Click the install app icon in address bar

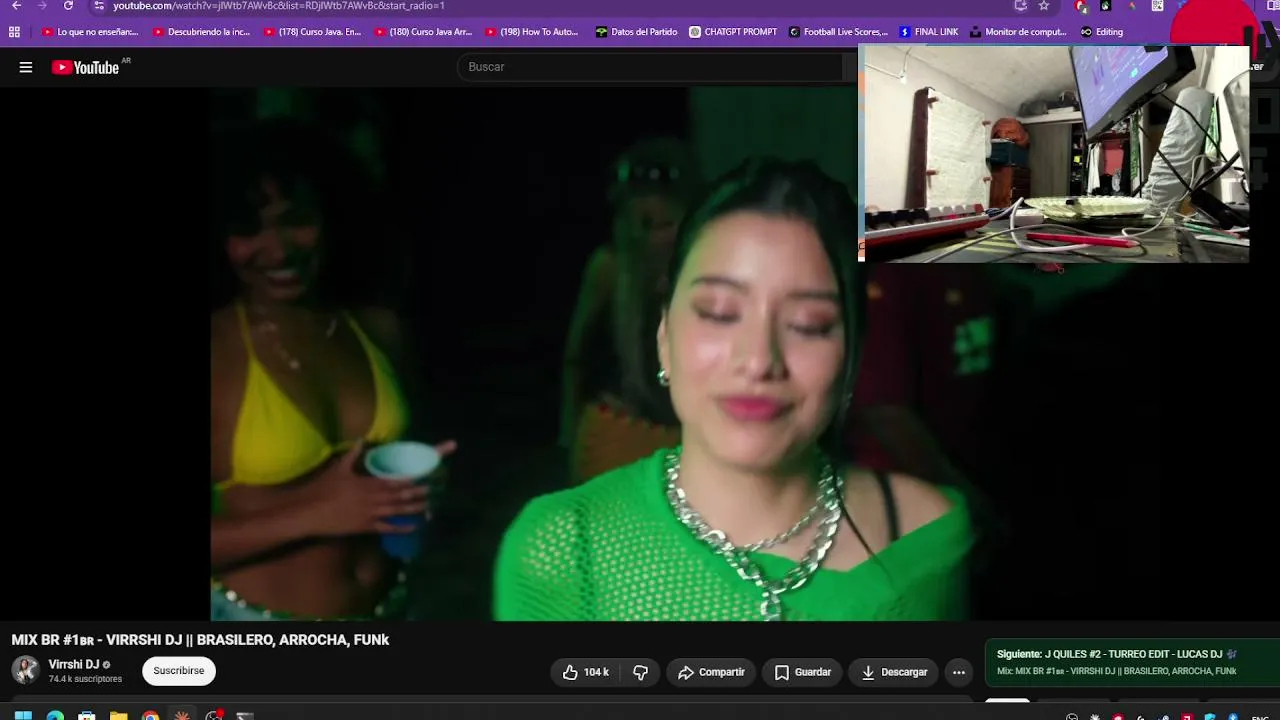tap(1020, 6)
